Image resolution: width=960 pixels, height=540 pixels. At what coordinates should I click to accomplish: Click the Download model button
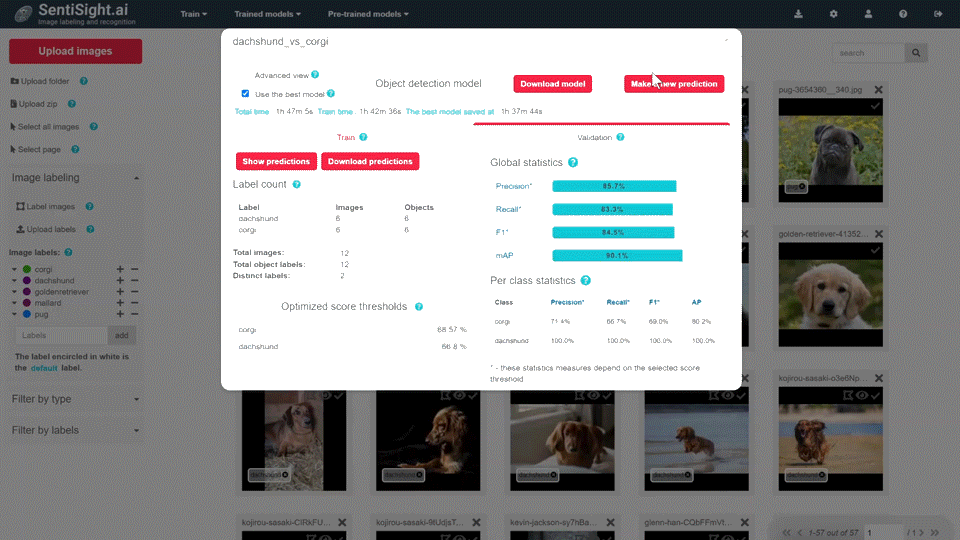coord(552,84)
